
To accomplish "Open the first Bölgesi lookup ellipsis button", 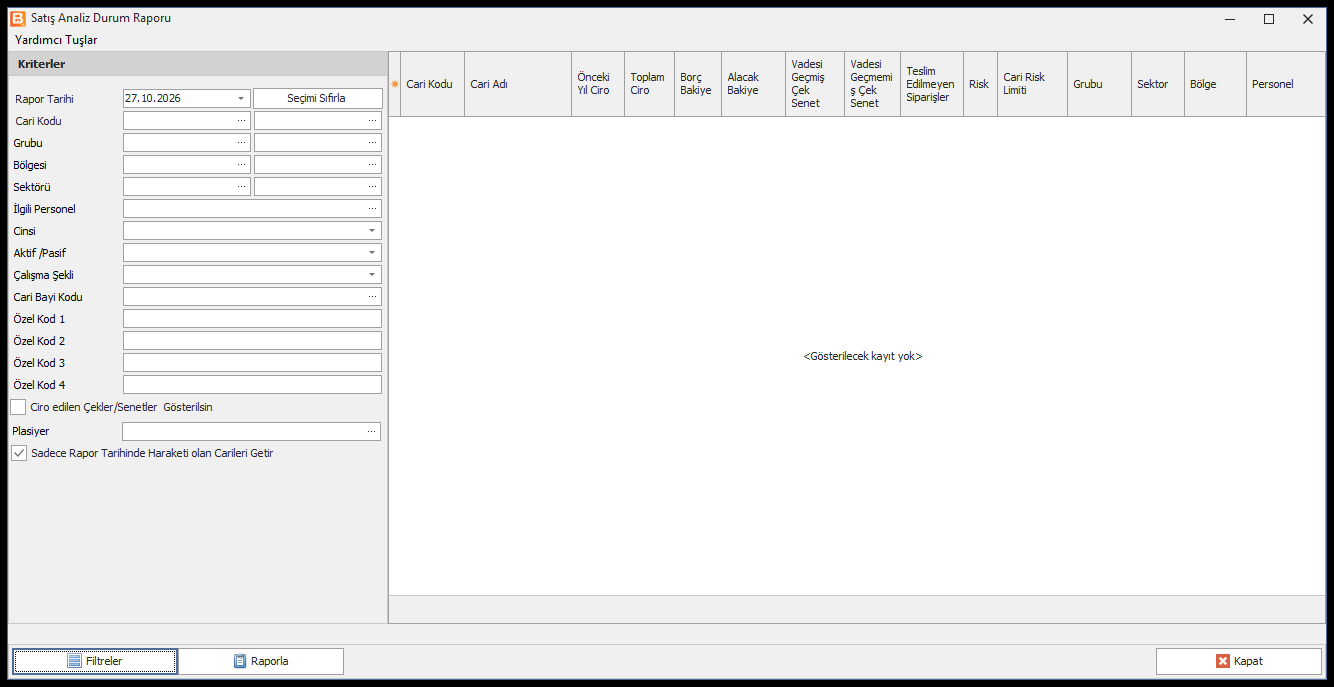I will (241, 164).
